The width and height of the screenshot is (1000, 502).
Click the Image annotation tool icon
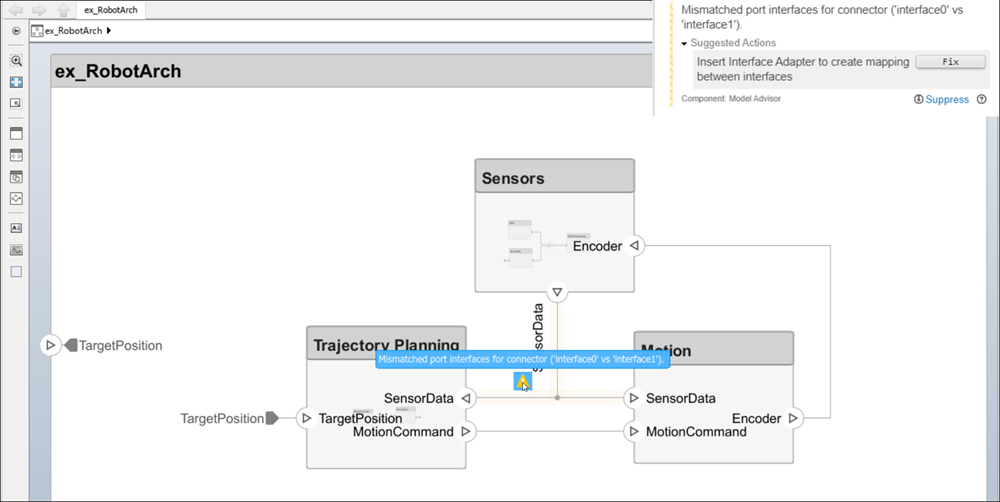(16, 249)
